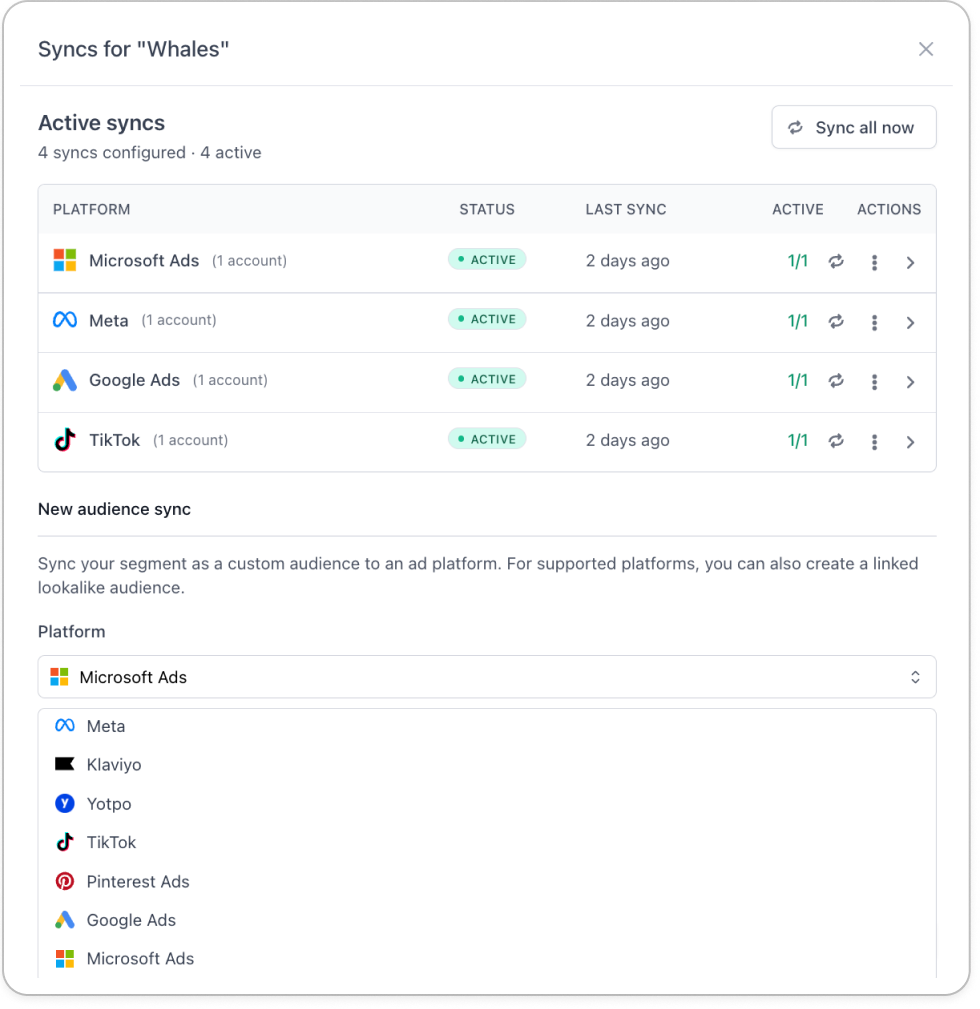980x1009 pixels.
Task: Click the ACTIVE status badge for Google Ads
Action: click(x=487, y=379)
